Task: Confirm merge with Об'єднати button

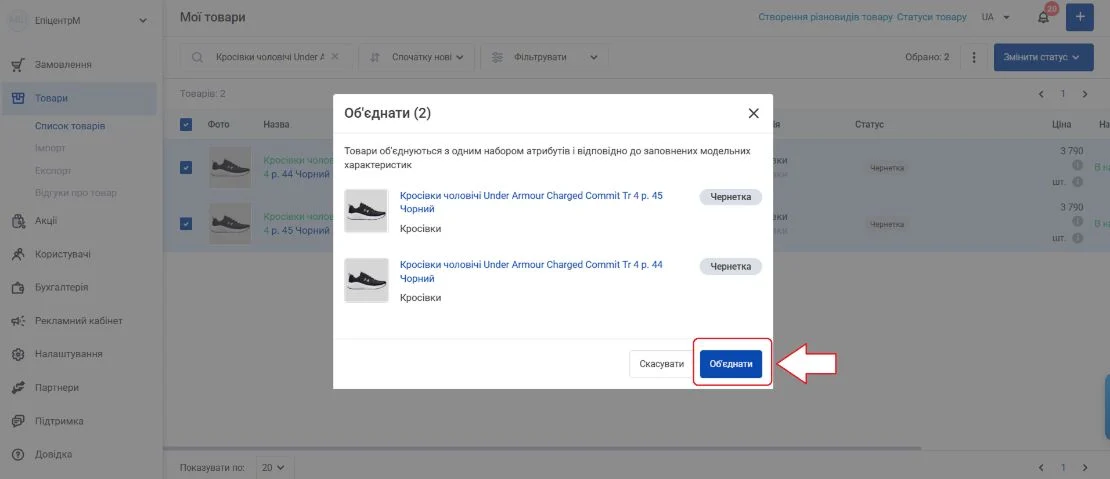Action: tap(731, 364)
